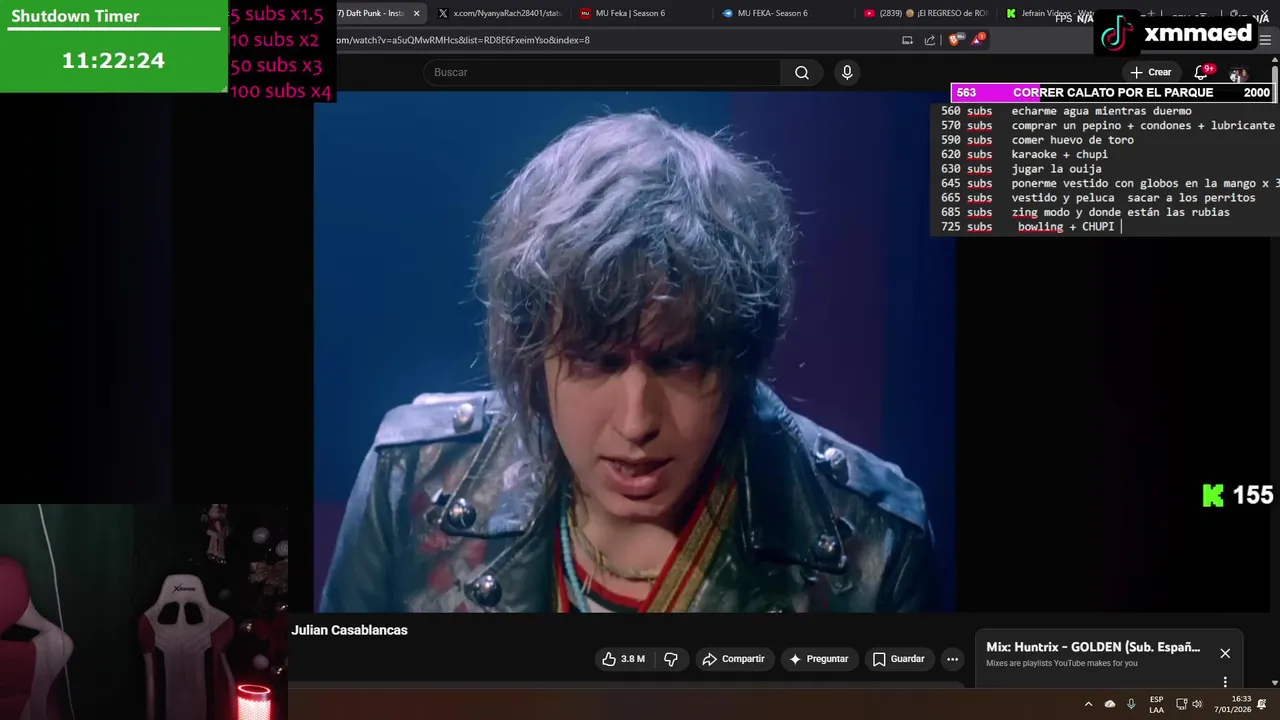
Task: Open the Mix playlist vertical dots menu
Action: click(1225, 682)
